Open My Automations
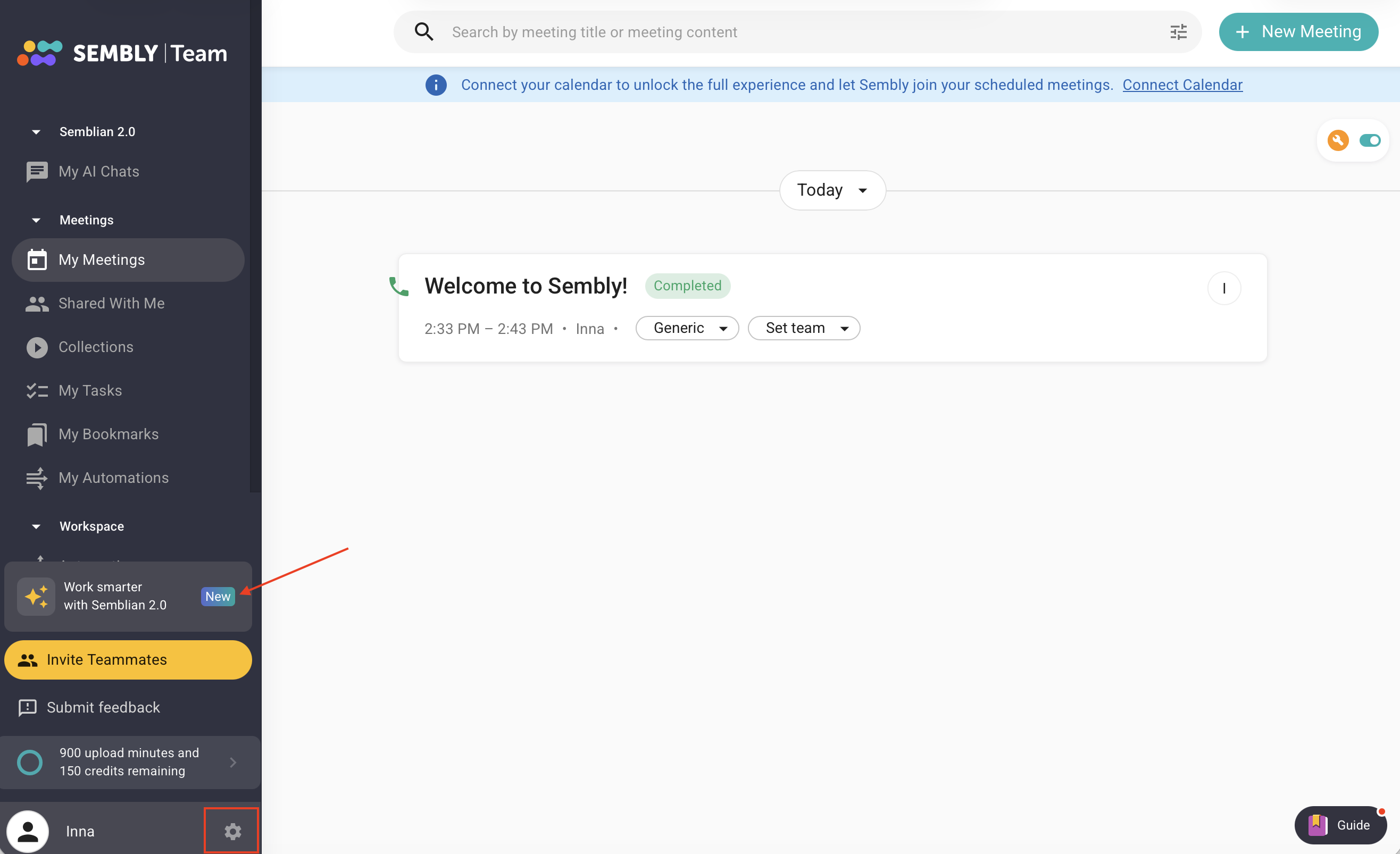The height and width of the screenshot is (854, 1400). tap(113, 478)
